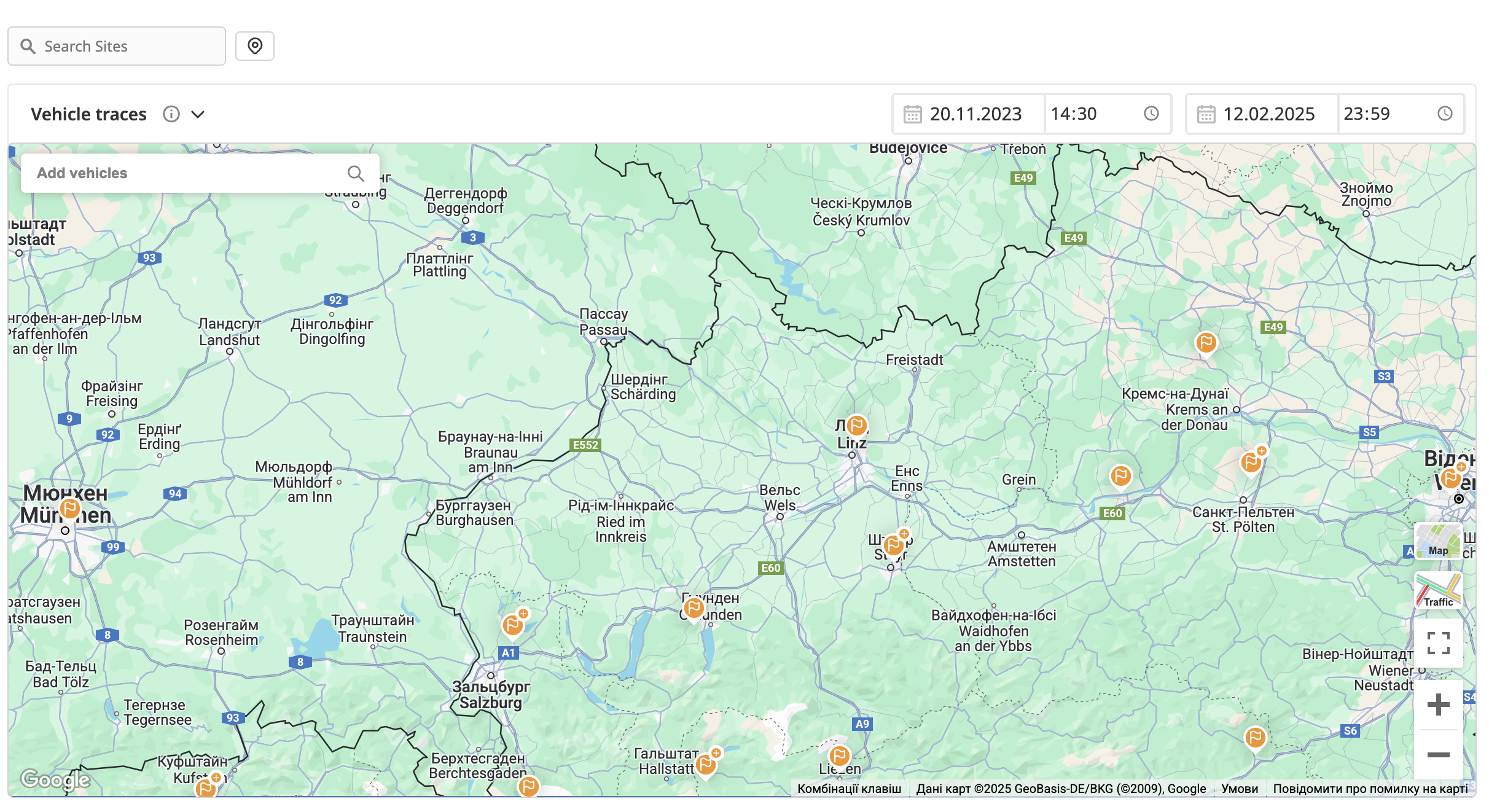
Task: Toggle the Map layer type thumbnail
Action: coord(1438,541)
